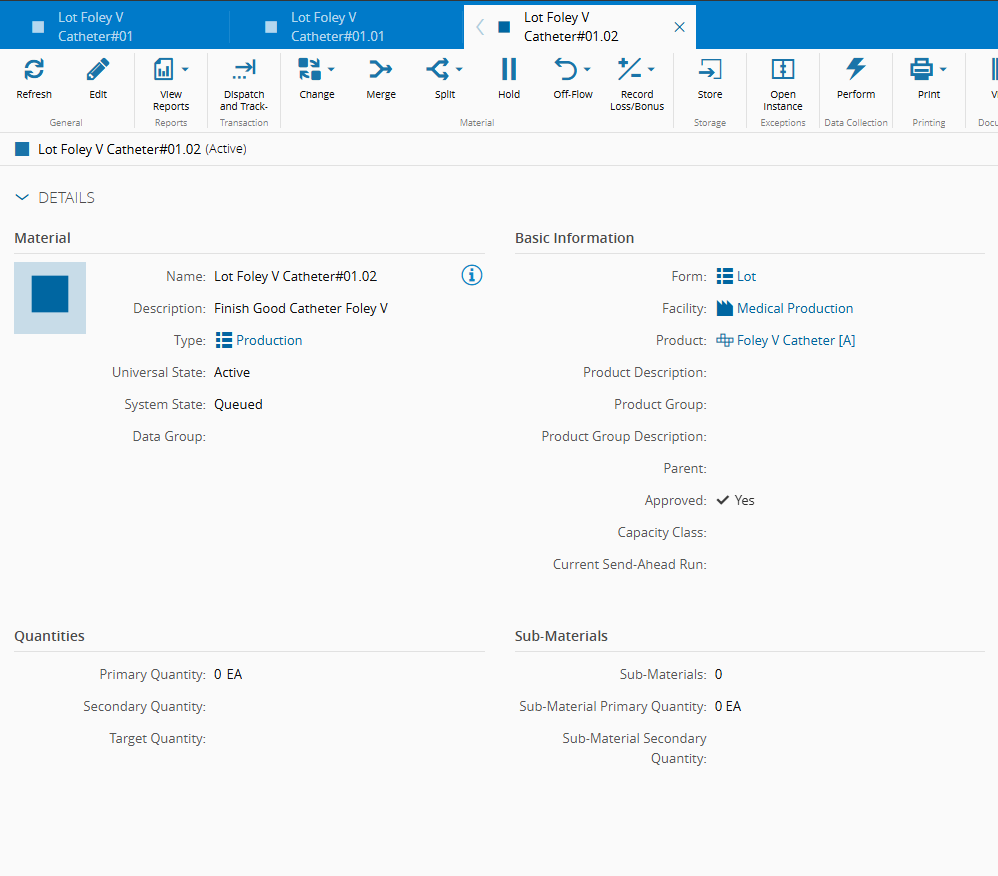Click the Perform data collection icon

click(x=856, y=70)
